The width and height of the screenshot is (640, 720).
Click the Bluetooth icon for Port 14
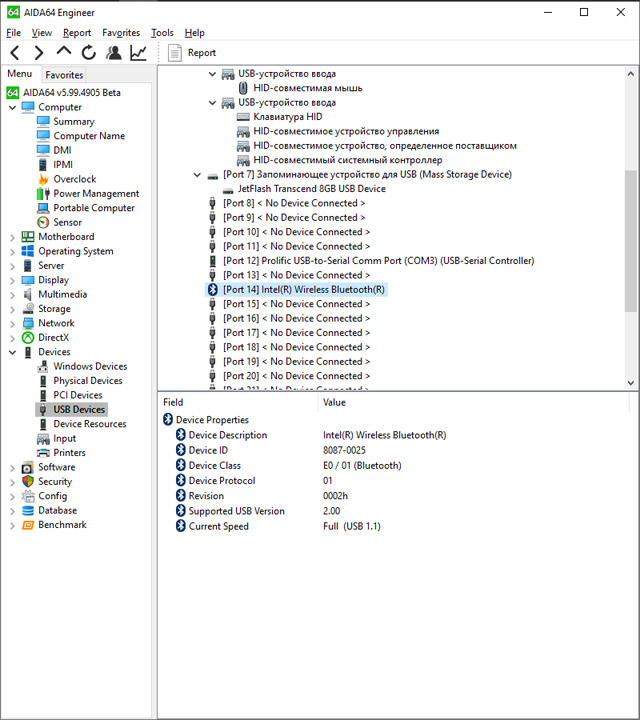pyautogui.click(x=213, y=289)
